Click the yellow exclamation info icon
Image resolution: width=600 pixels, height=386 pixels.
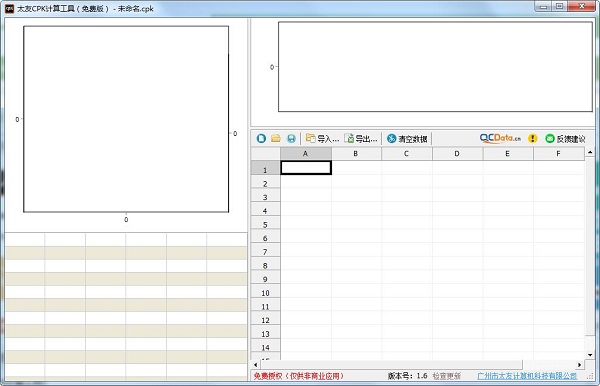(532, 138)
